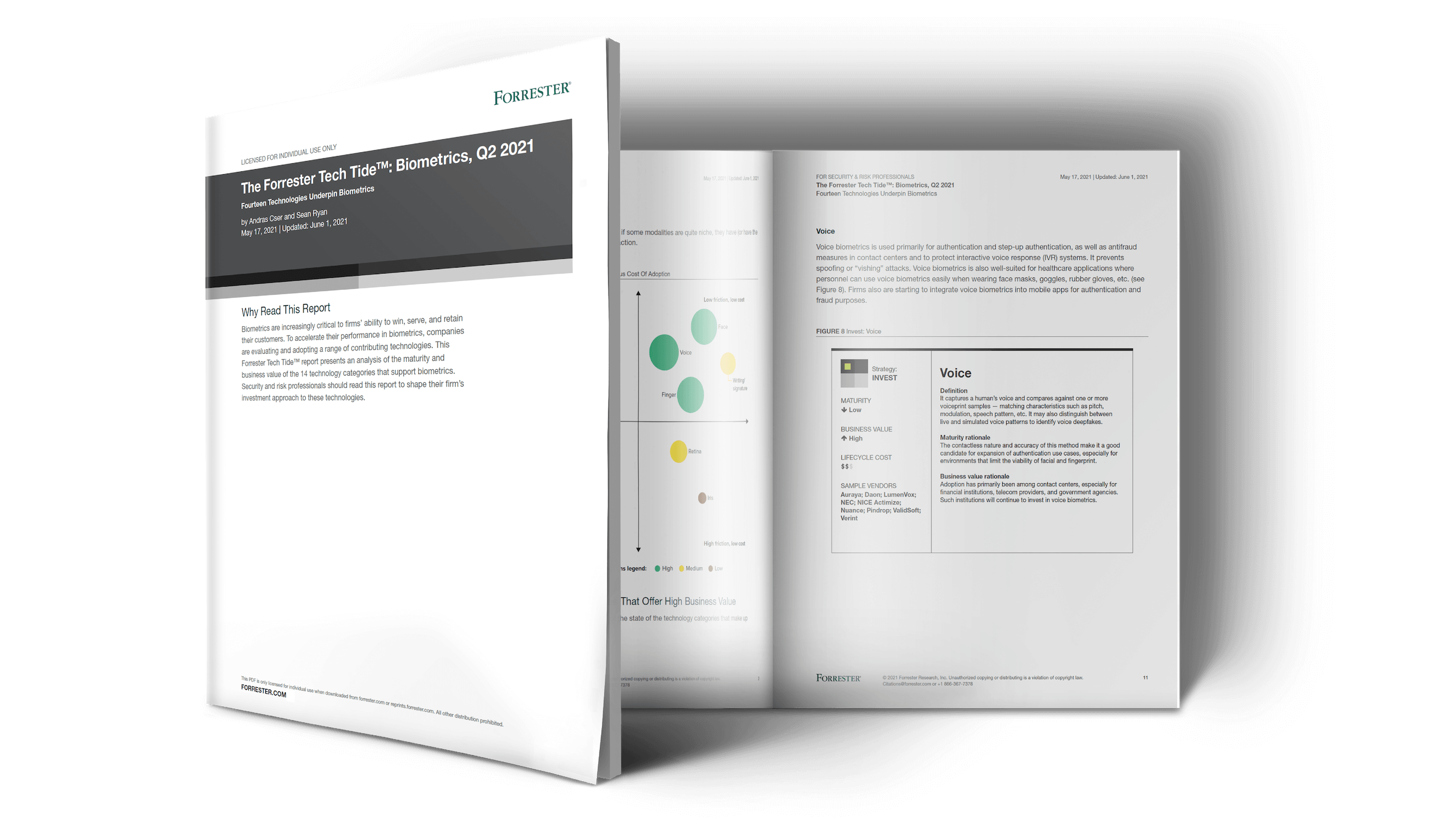This screenshot has height=819, width=1456.
Task: Click the yellow Medium dot in the chart legend
Action: click(682, 568)
